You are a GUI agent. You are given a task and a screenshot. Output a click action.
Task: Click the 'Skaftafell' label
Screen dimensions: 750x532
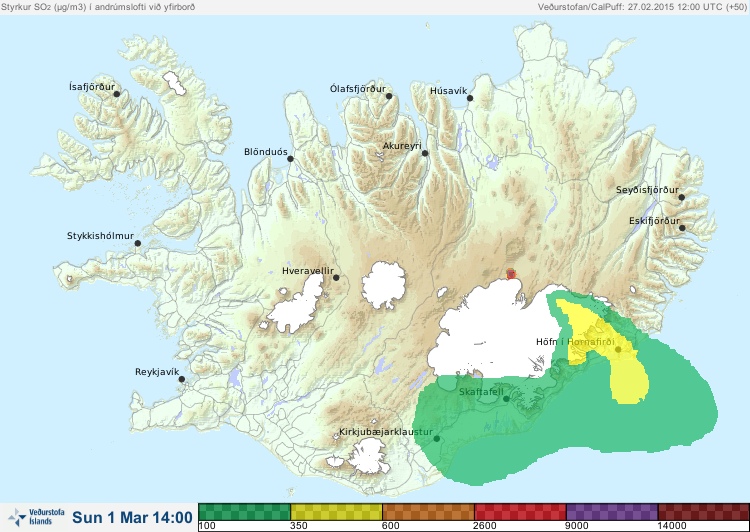pyautogui.click(x=481, y=392)
